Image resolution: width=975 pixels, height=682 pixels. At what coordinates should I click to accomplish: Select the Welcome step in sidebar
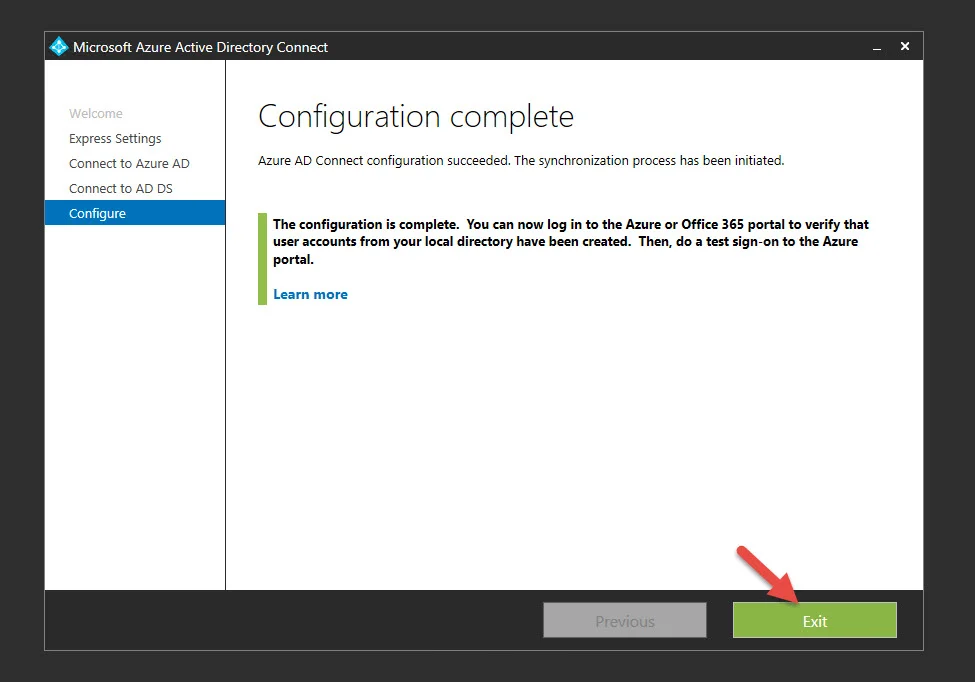pos(96,114)
